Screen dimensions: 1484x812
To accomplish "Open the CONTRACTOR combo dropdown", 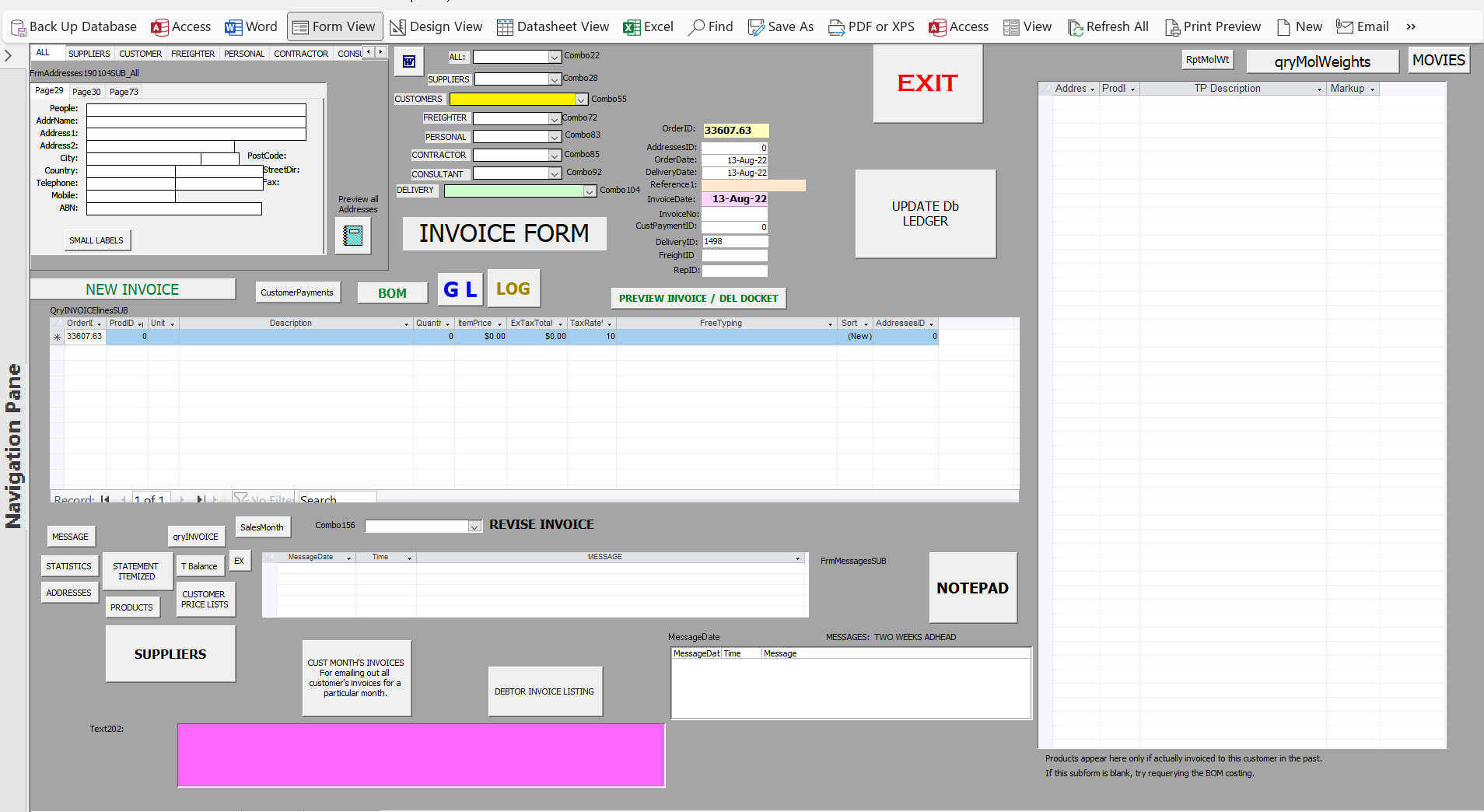I will pos(555,156).
